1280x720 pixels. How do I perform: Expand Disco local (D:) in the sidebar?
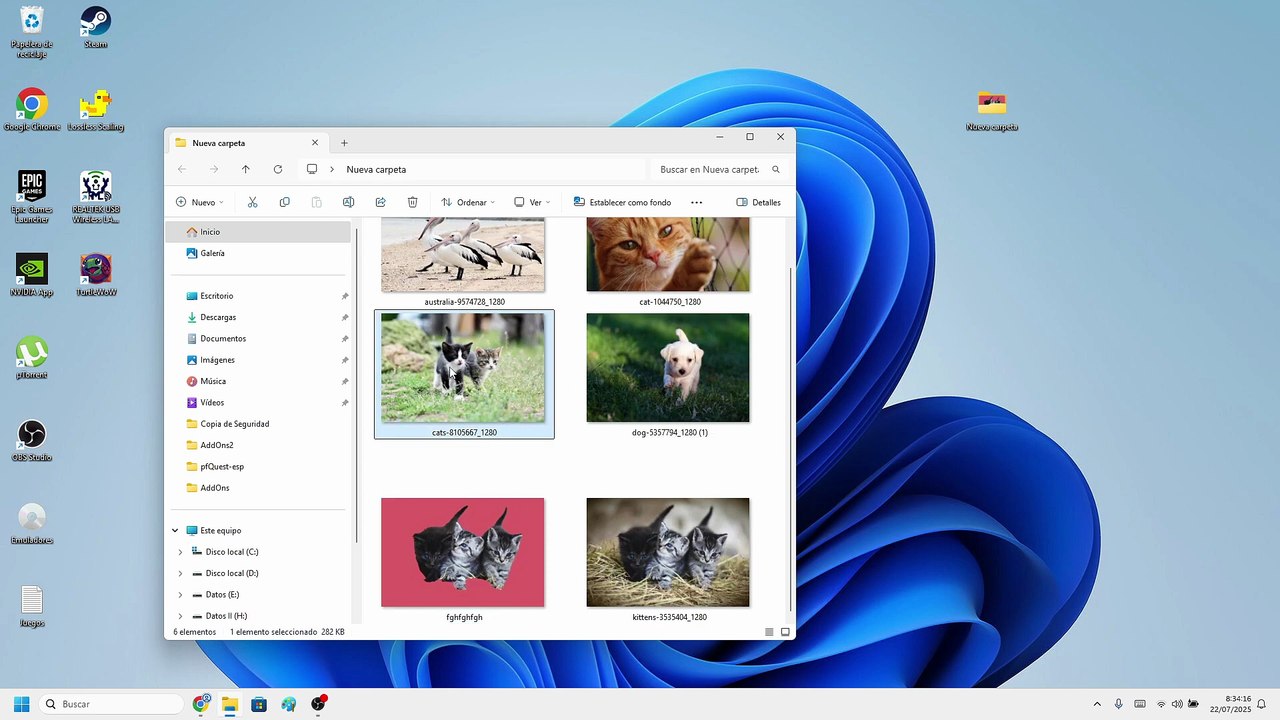coord(181,574)
